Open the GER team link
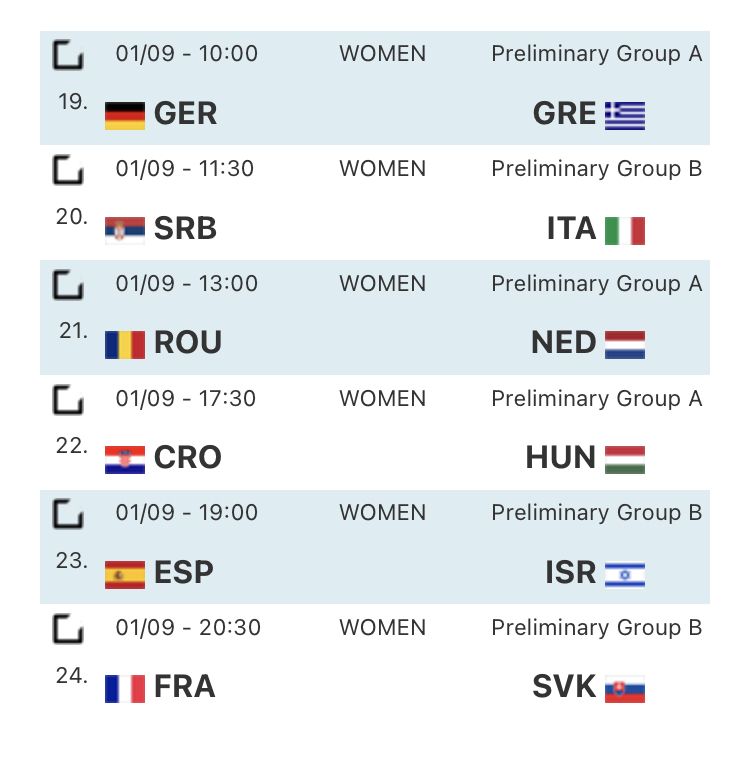Viewport: 750px width, 765px height. pyautogui.click(x=185, y=114)
